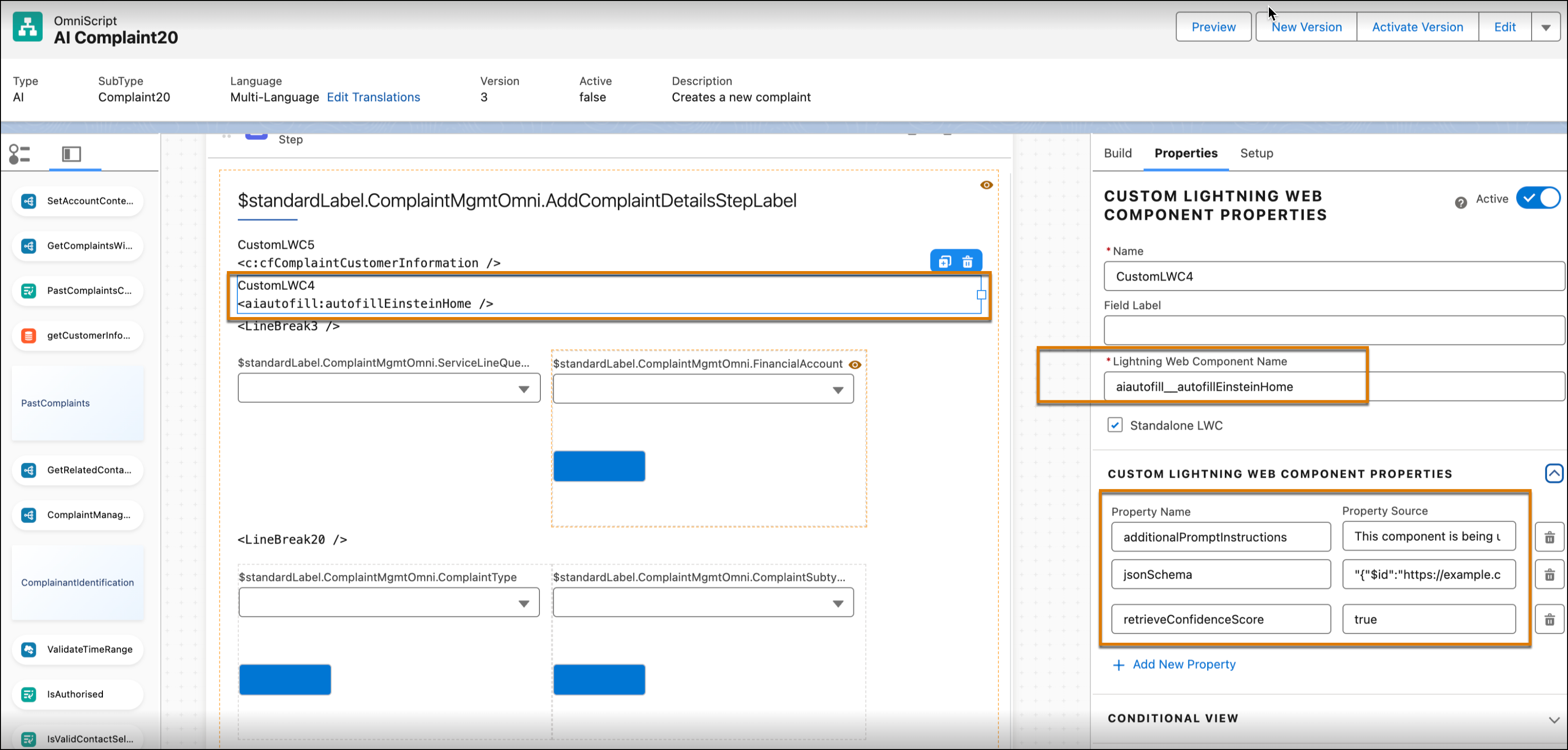Screen dimensions: 1568x750
Task: Select the Properties tab
Action: point(1186,153)
